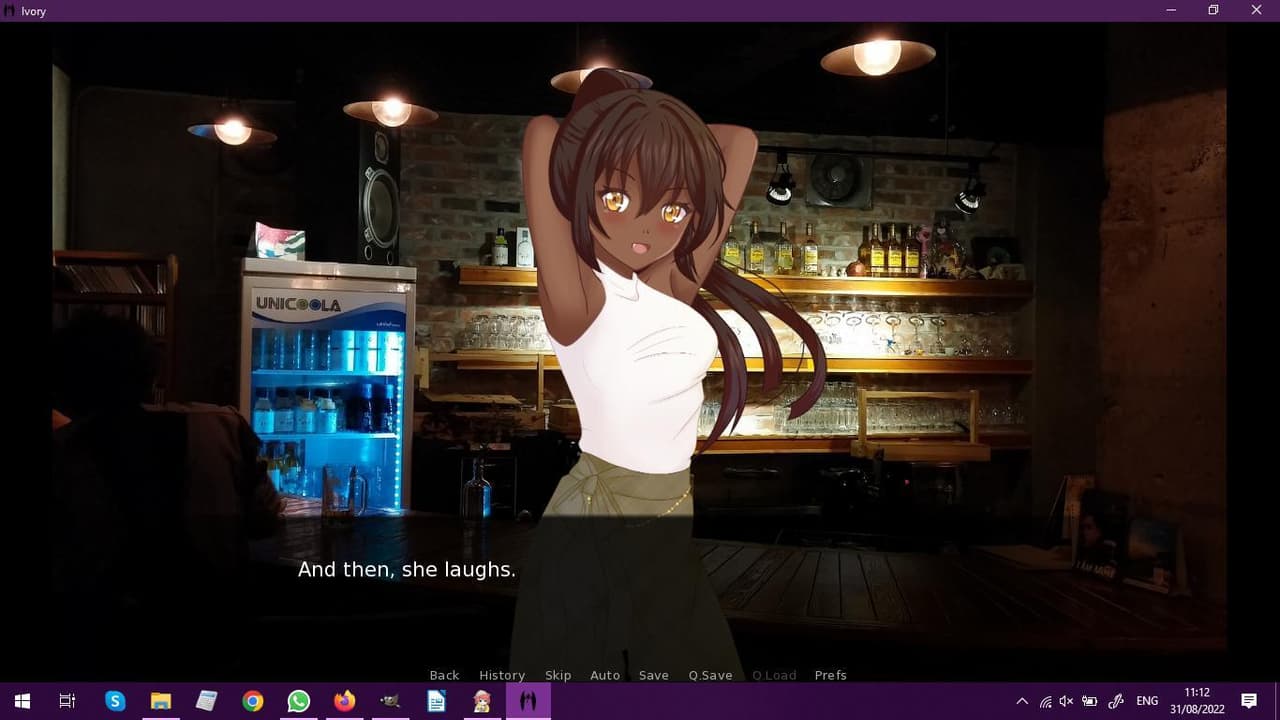Open WhatsApp from the taskbar
1280x720 pixels.
[299, 701]
